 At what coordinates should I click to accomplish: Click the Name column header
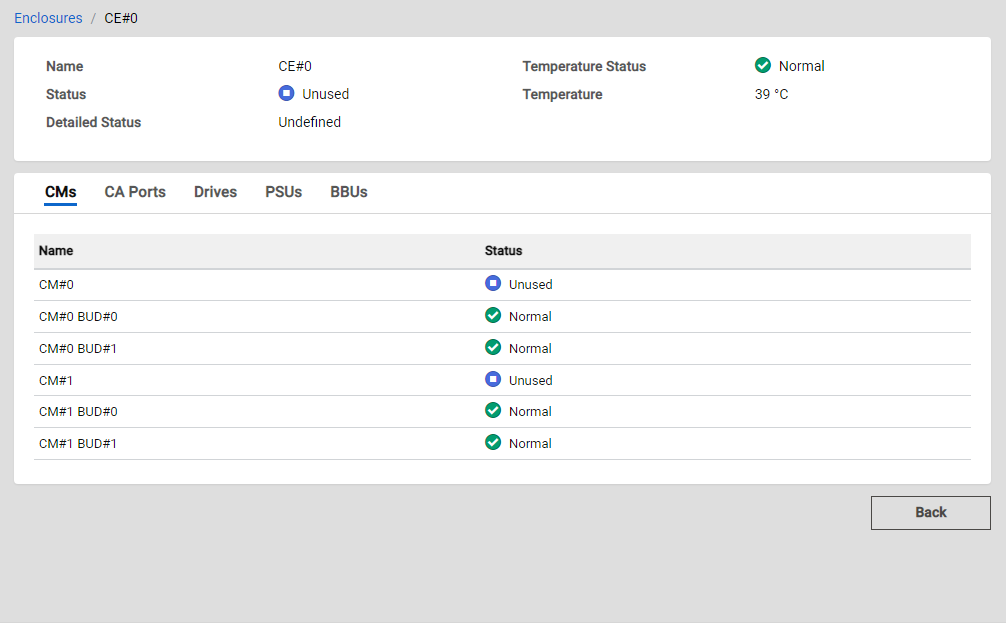[56, 251]
